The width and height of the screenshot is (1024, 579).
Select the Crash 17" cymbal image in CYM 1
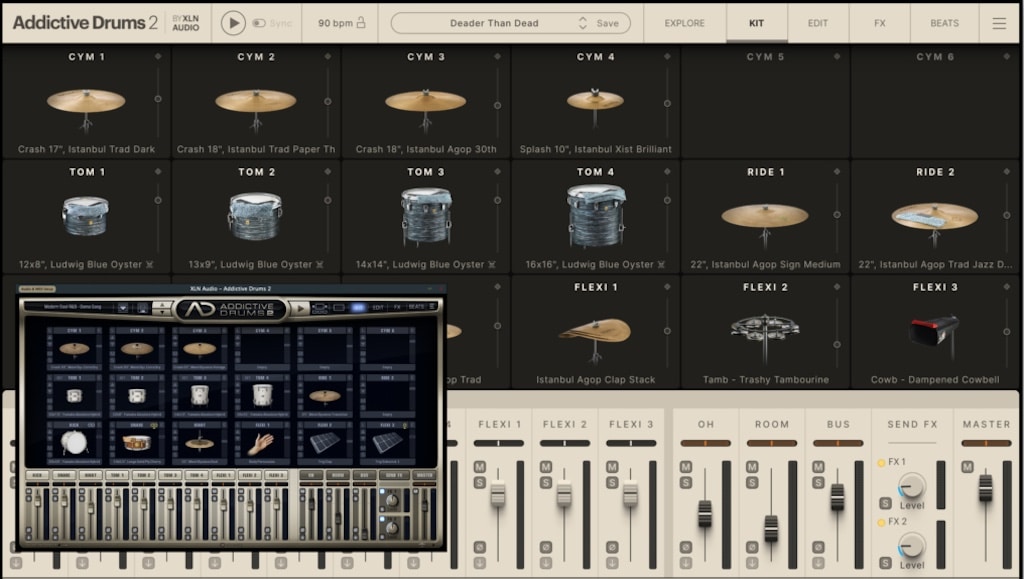pyautogui.click(x=86, y=109)
